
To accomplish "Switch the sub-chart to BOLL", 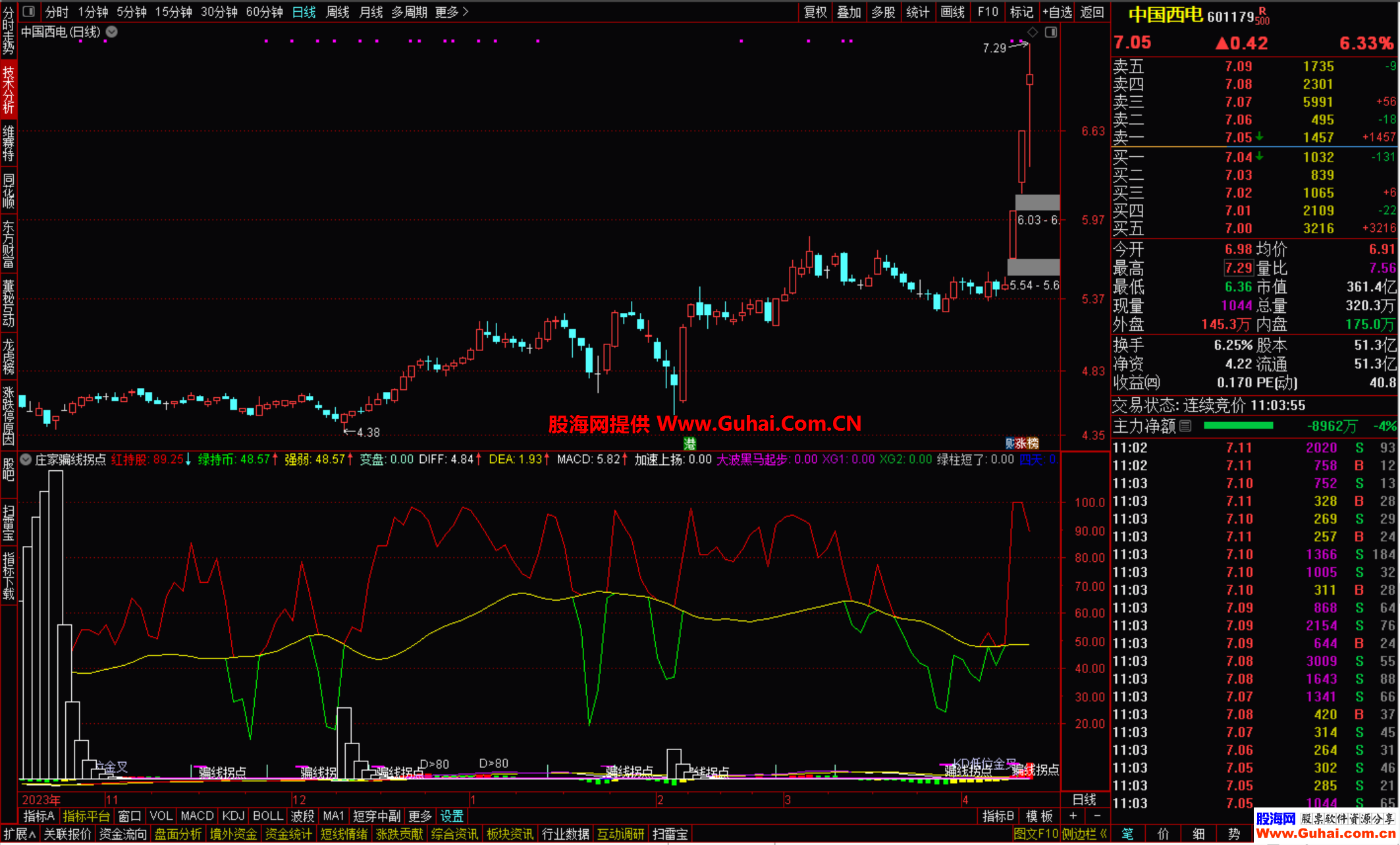I will [268, 816].
